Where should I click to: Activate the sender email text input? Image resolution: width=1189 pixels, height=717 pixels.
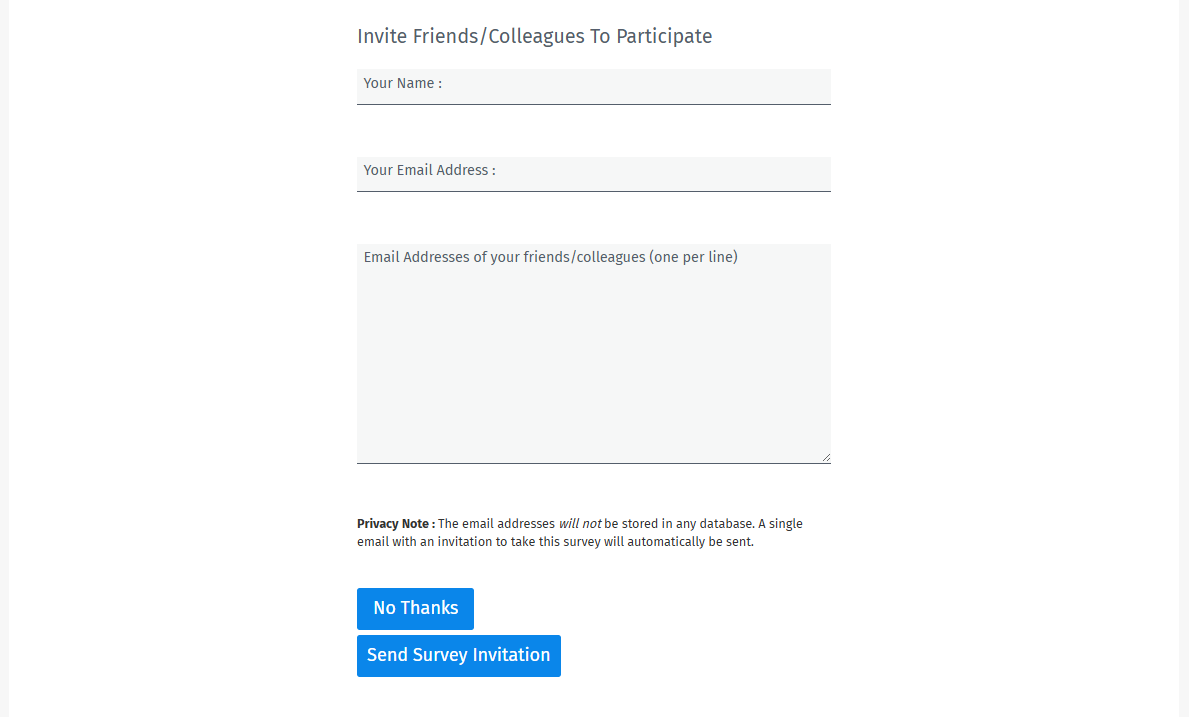593,174
